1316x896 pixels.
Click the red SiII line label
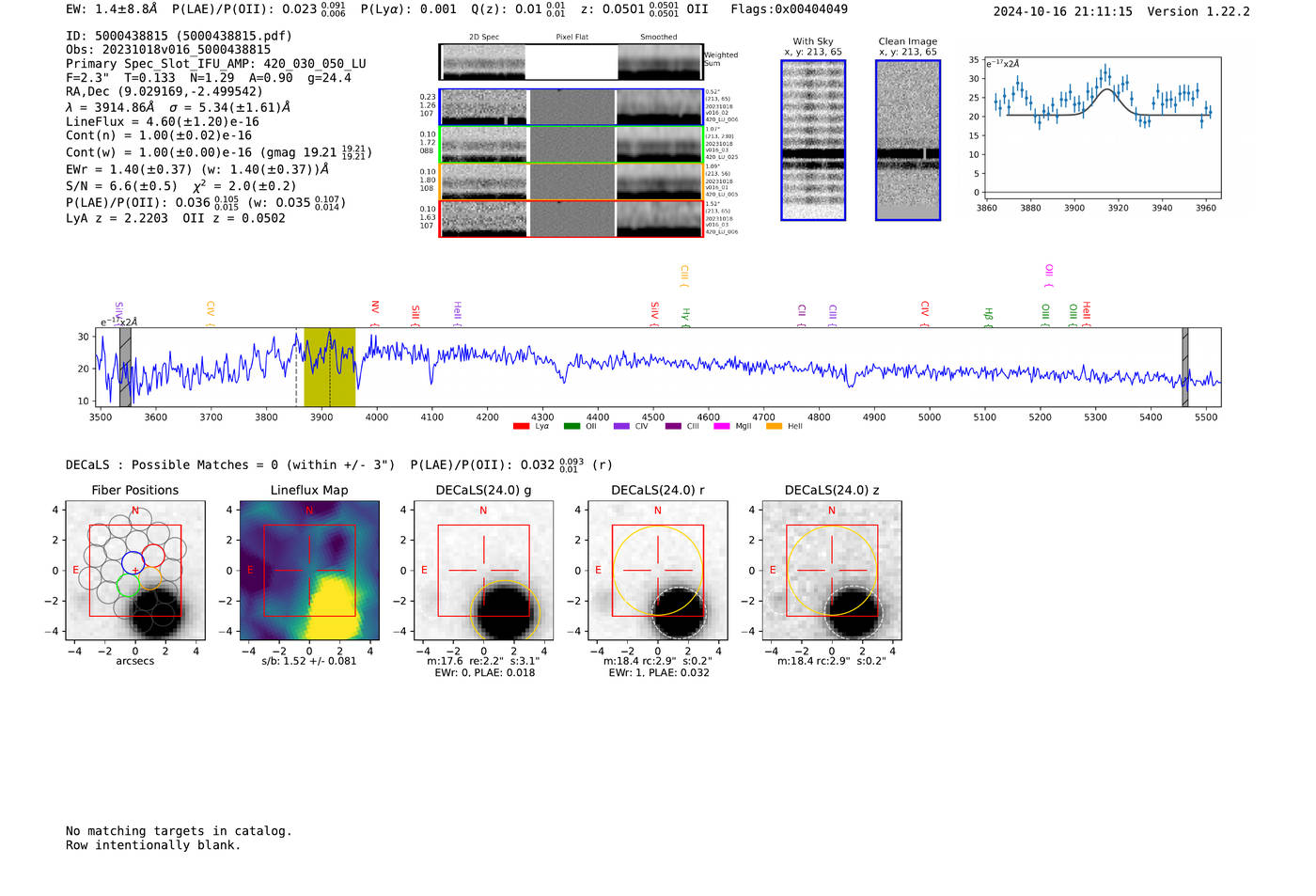(415, 314)
